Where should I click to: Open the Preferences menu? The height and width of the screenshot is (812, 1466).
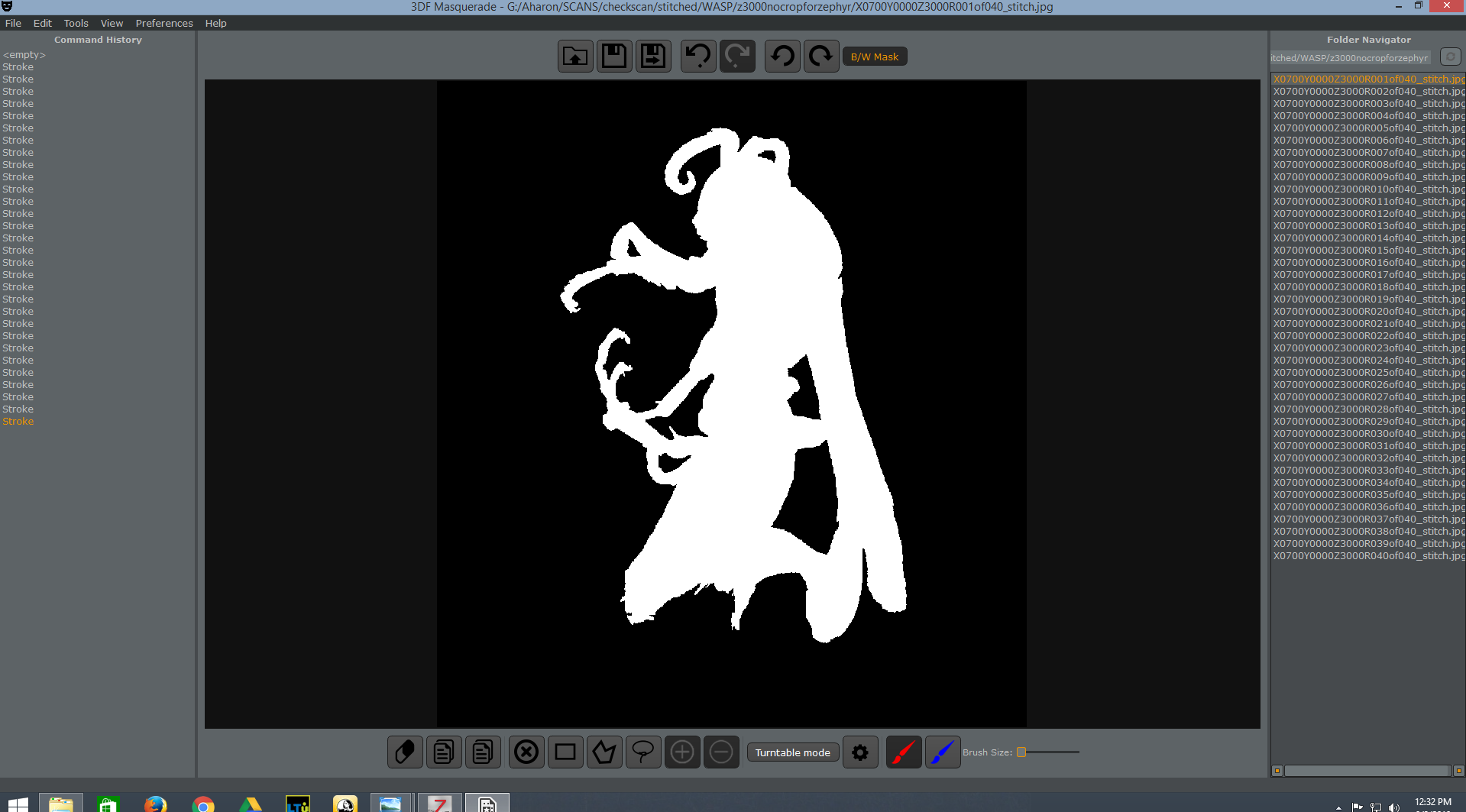(x=164, y=23)
